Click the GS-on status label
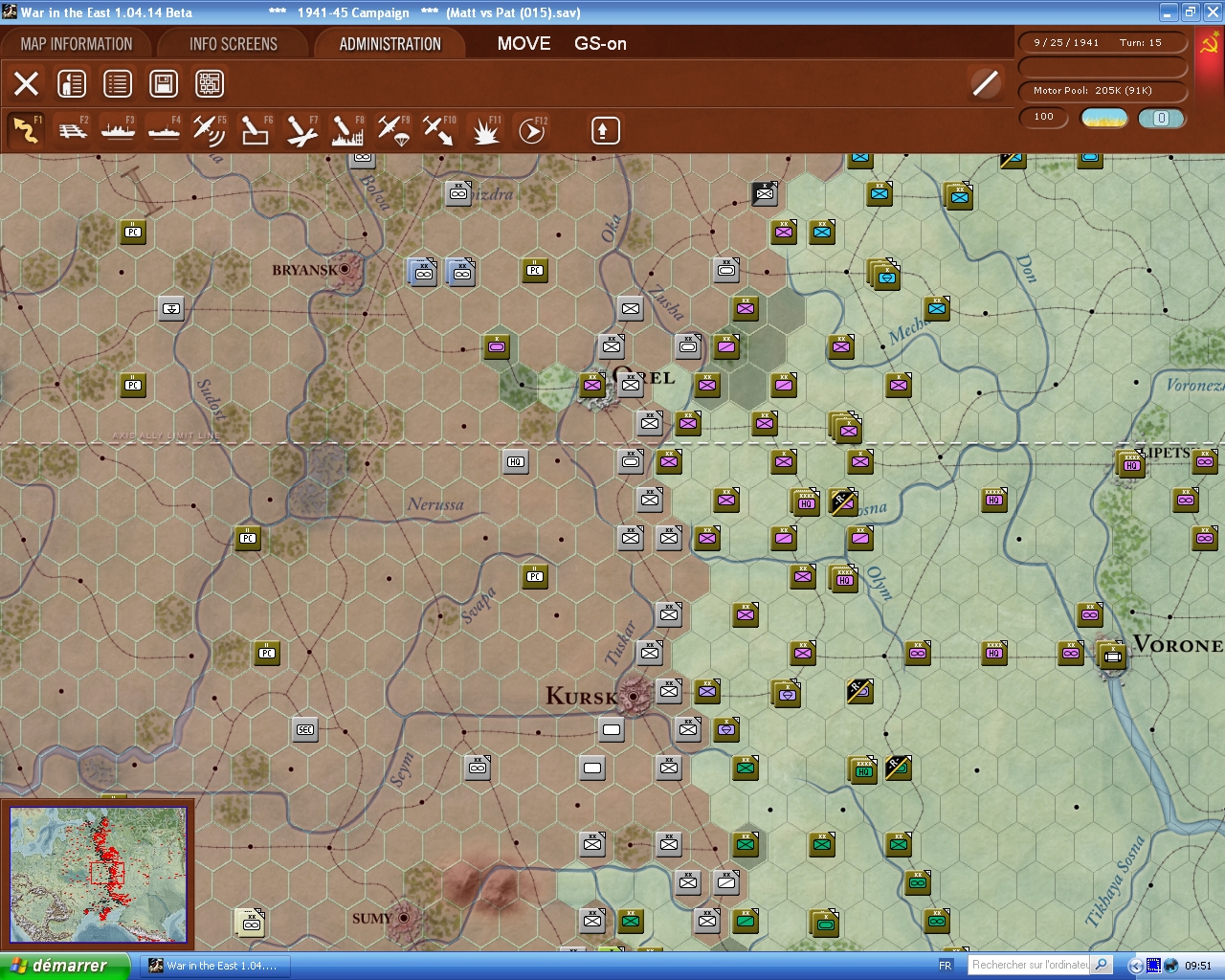This screenshot has height=980, width=1225. click(600, 44)
